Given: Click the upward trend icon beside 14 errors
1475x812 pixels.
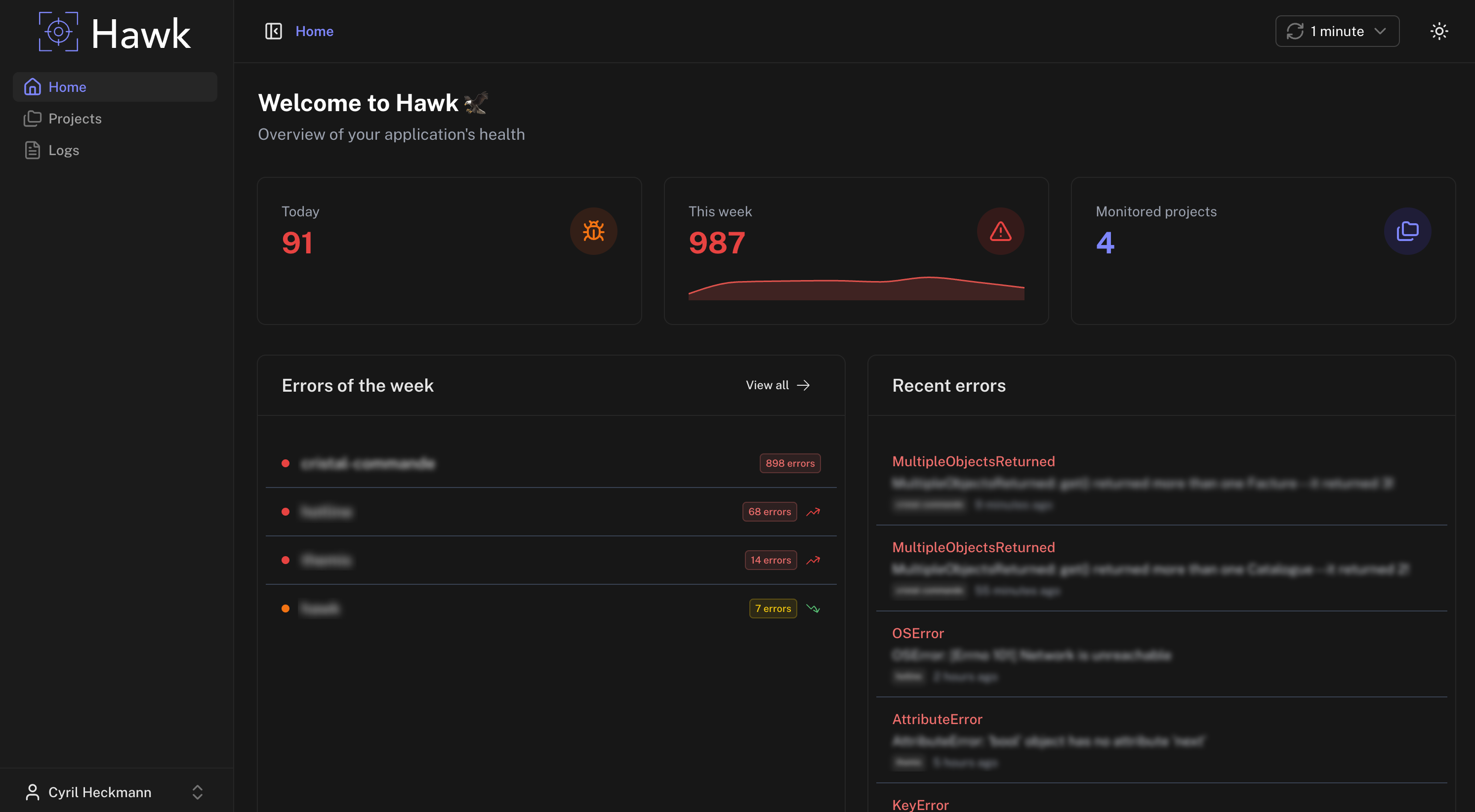Looking at the screenshot, I should tap(813, 560).
